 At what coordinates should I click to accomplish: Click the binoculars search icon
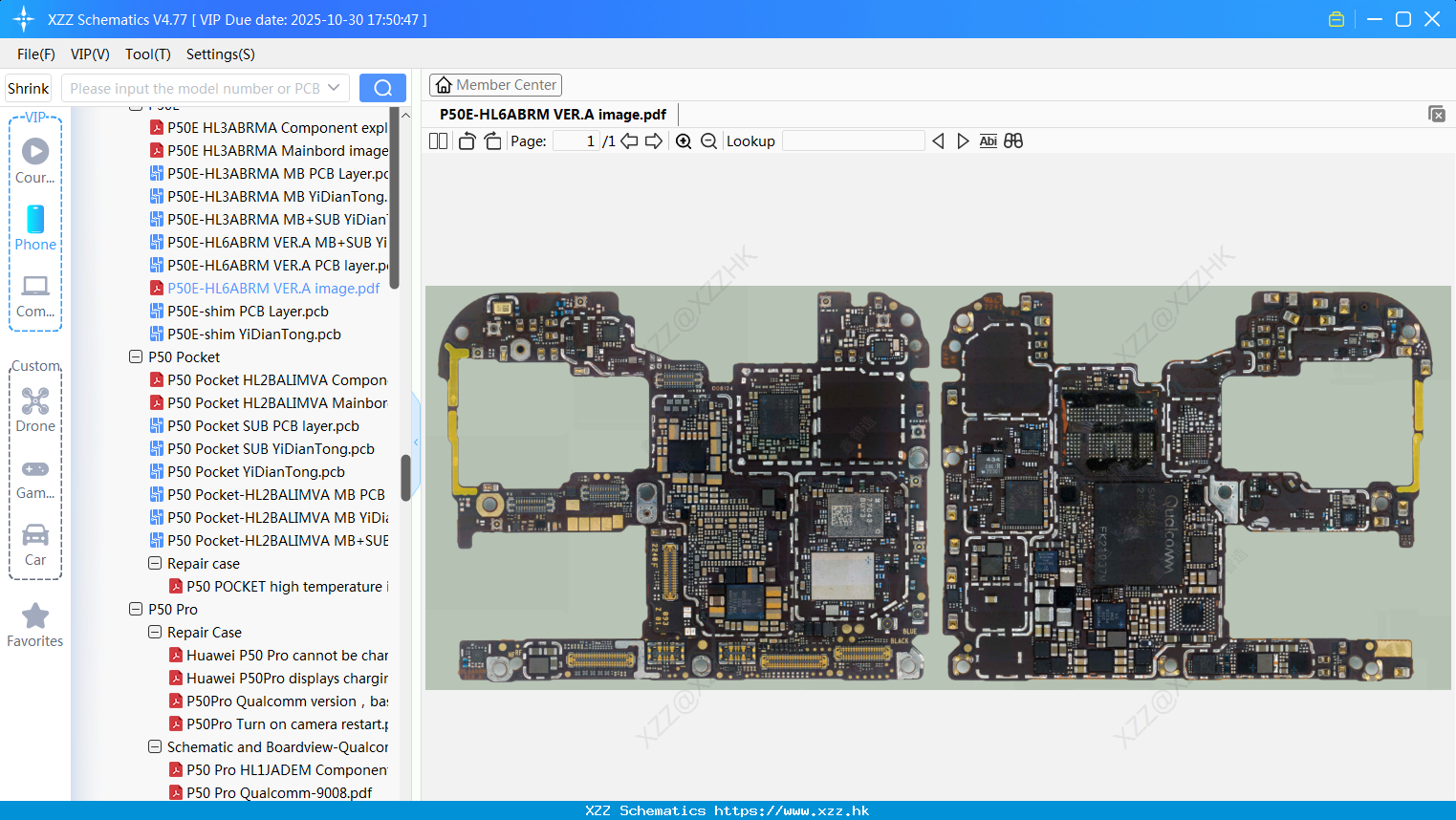pos(1013,141)
